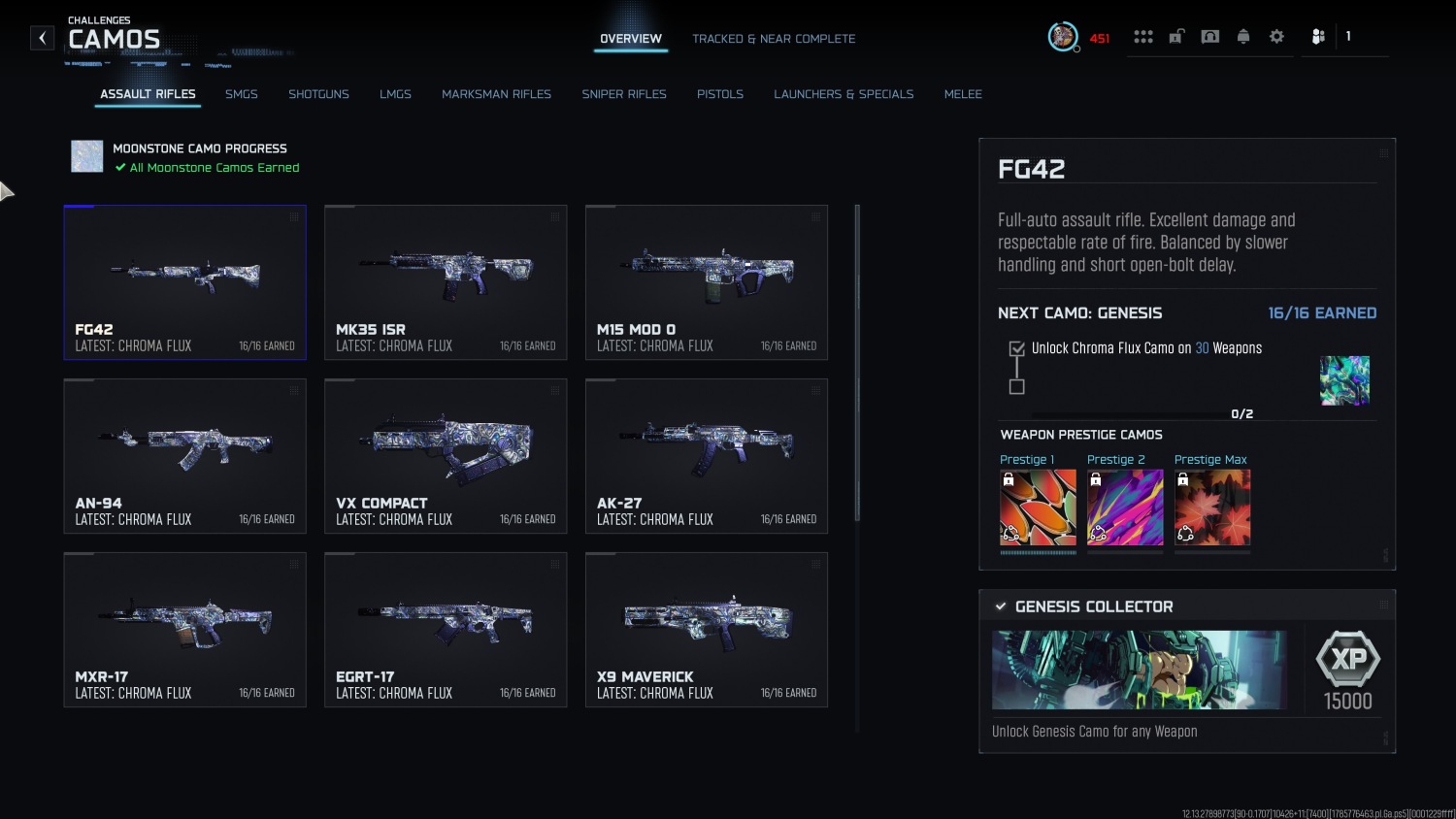Click the "Prestige Max" label
This screenshot has height=819, width=1456.
pos(1210,460)
